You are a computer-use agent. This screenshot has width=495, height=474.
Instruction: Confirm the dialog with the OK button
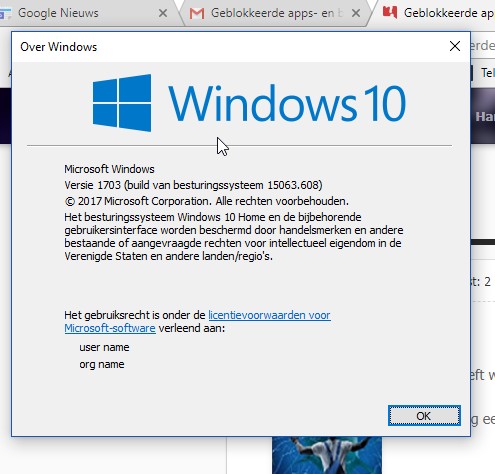pos(424,416)
